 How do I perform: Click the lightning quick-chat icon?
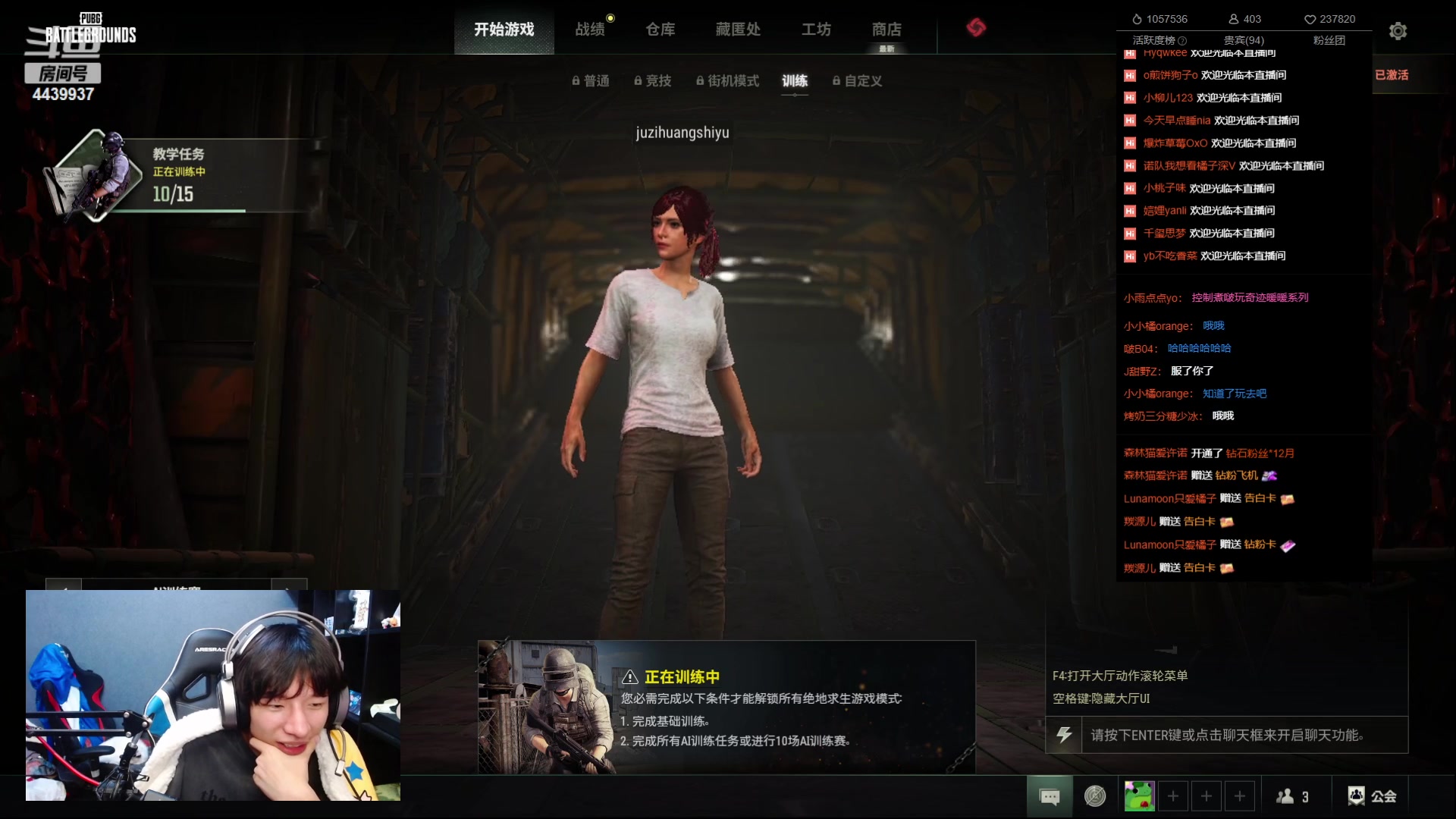(x=1064, y=735)
